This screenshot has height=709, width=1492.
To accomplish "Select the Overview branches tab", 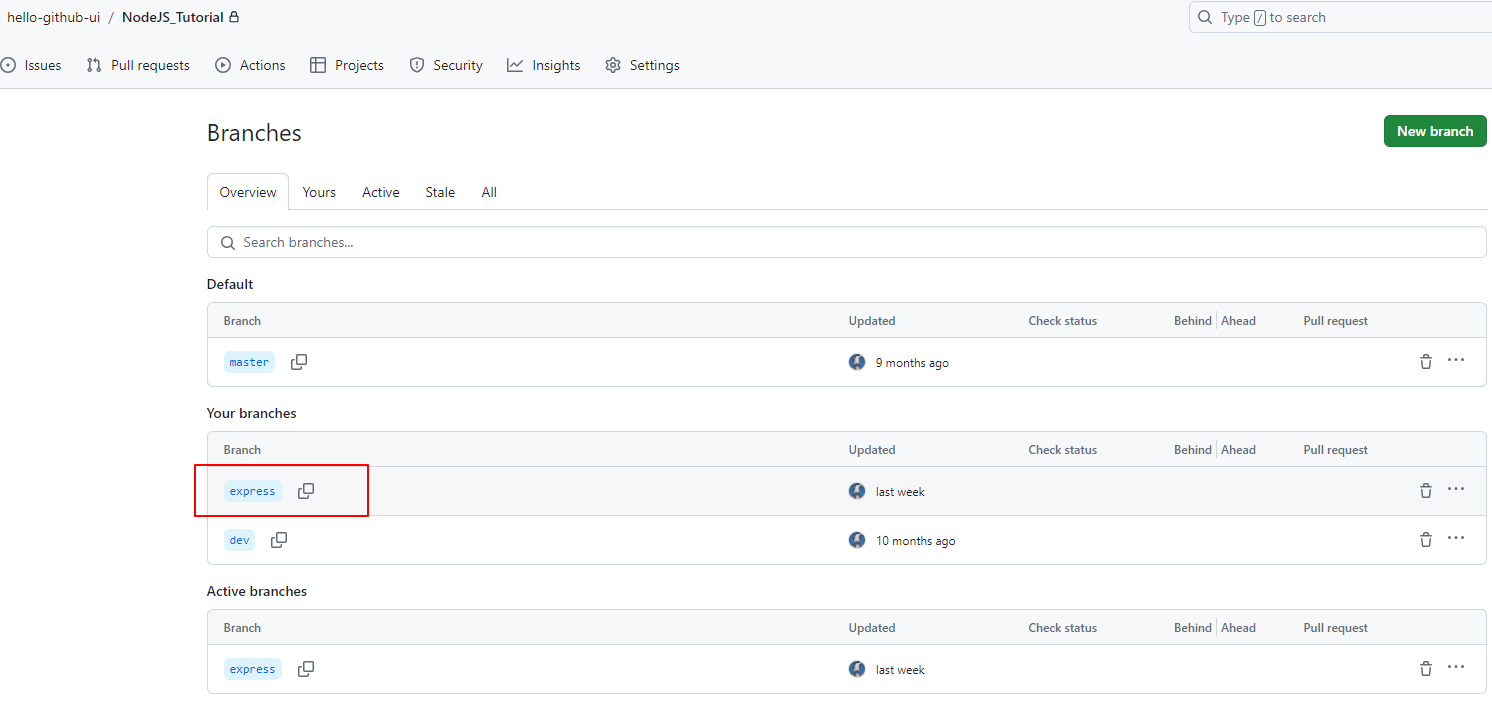I will 248,192.
